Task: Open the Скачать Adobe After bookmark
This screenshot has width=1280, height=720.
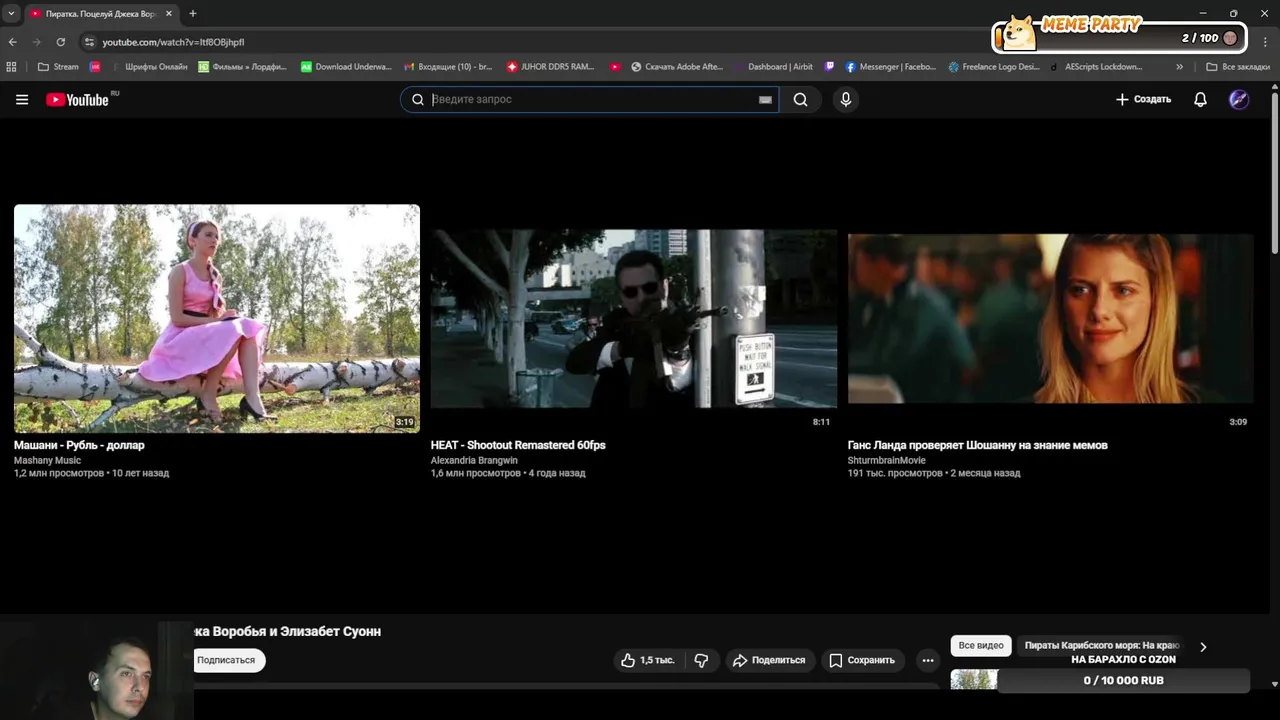Action: click(677, 67)
